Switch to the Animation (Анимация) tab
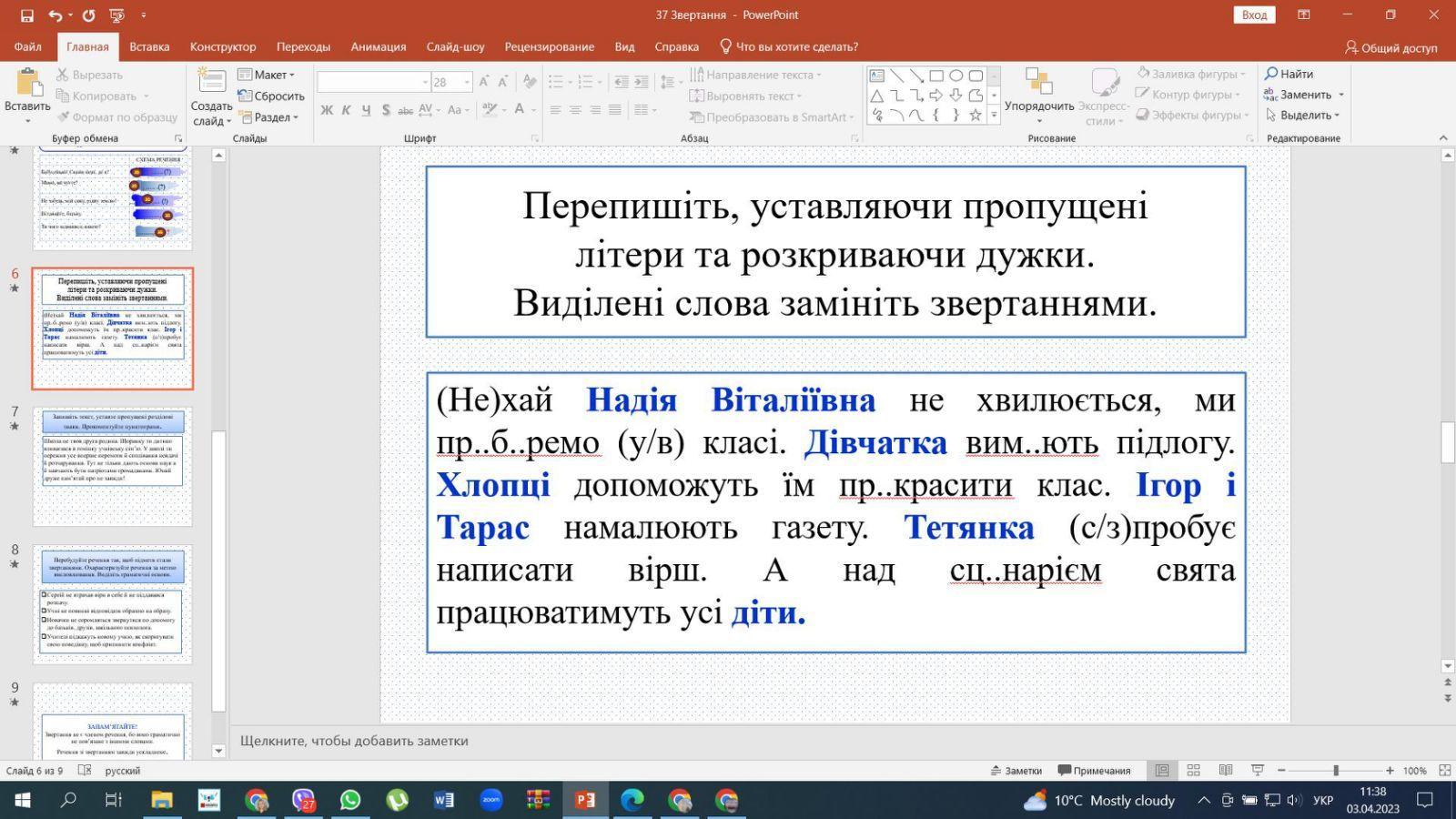 pyautogui.click(x=378, y=46)
